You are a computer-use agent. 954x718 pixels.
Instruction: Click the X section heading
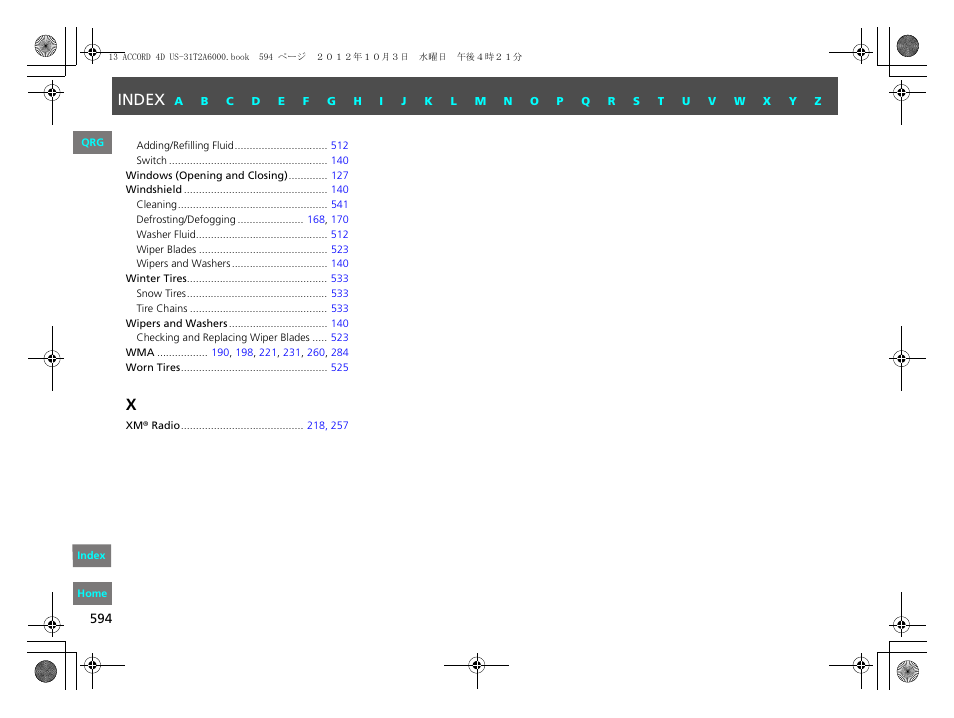(131, 405)
